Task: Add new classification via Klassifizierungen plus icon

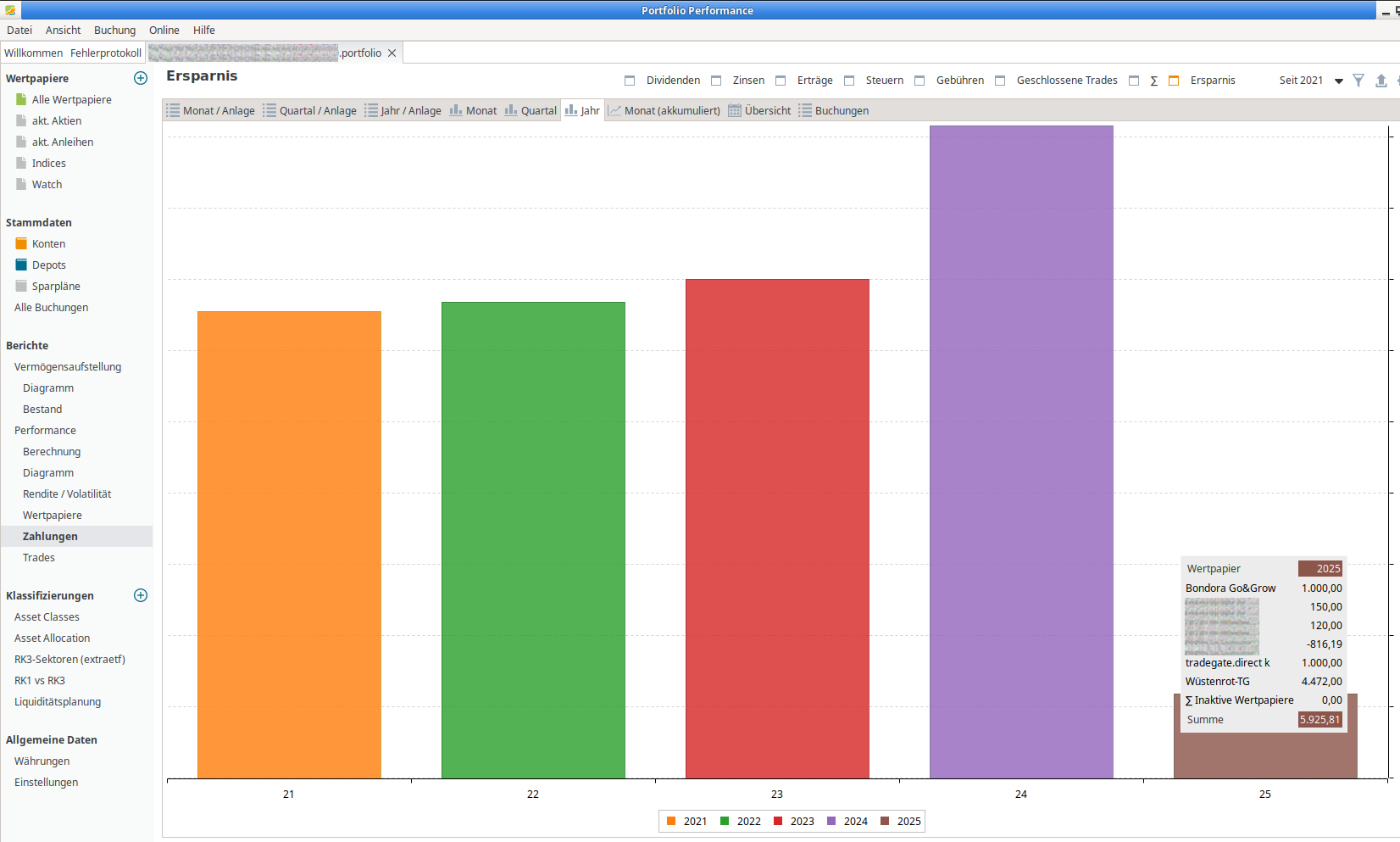Action: (x=141, y=595)
